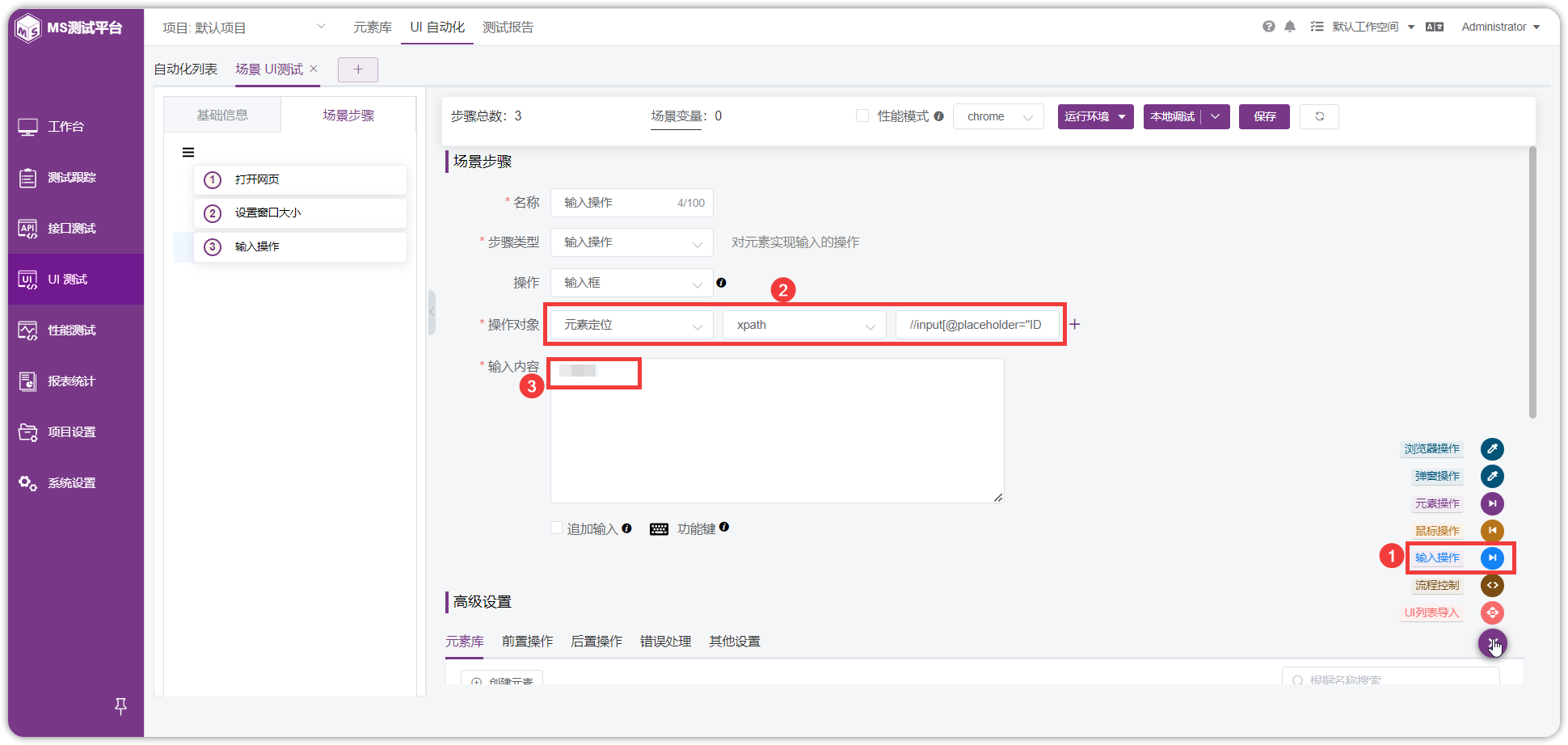Open the 操作 输入框 dropdown
Viewport: 1568px width, 745px height.
632,283
